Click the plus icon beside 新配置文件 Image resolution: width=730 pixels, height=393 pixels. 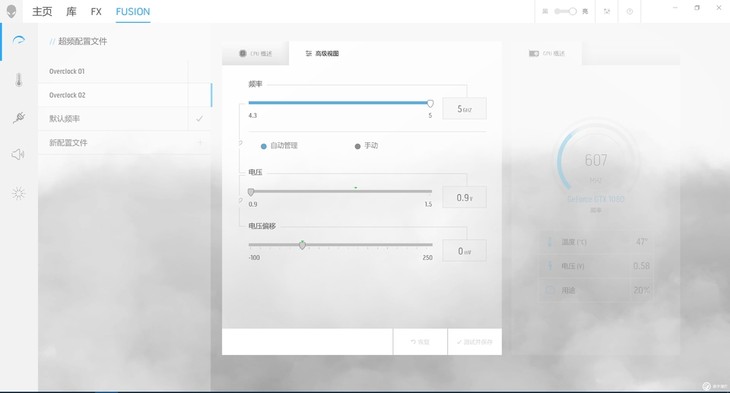(x=200, y=142)
